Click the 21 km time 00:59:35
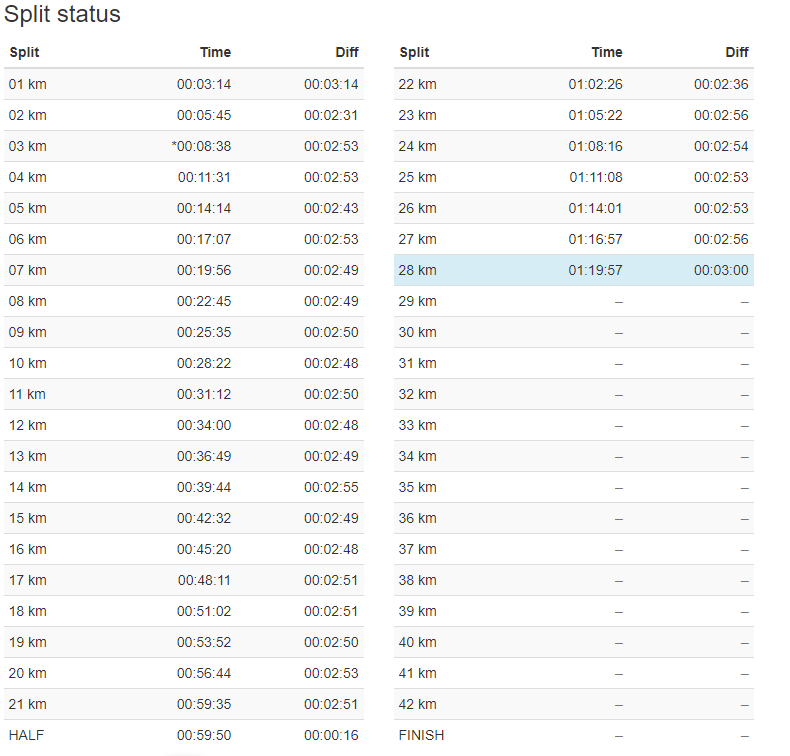The height and width of the screenshot is (756, 790). pyautogui.click(x=204, y=704)
